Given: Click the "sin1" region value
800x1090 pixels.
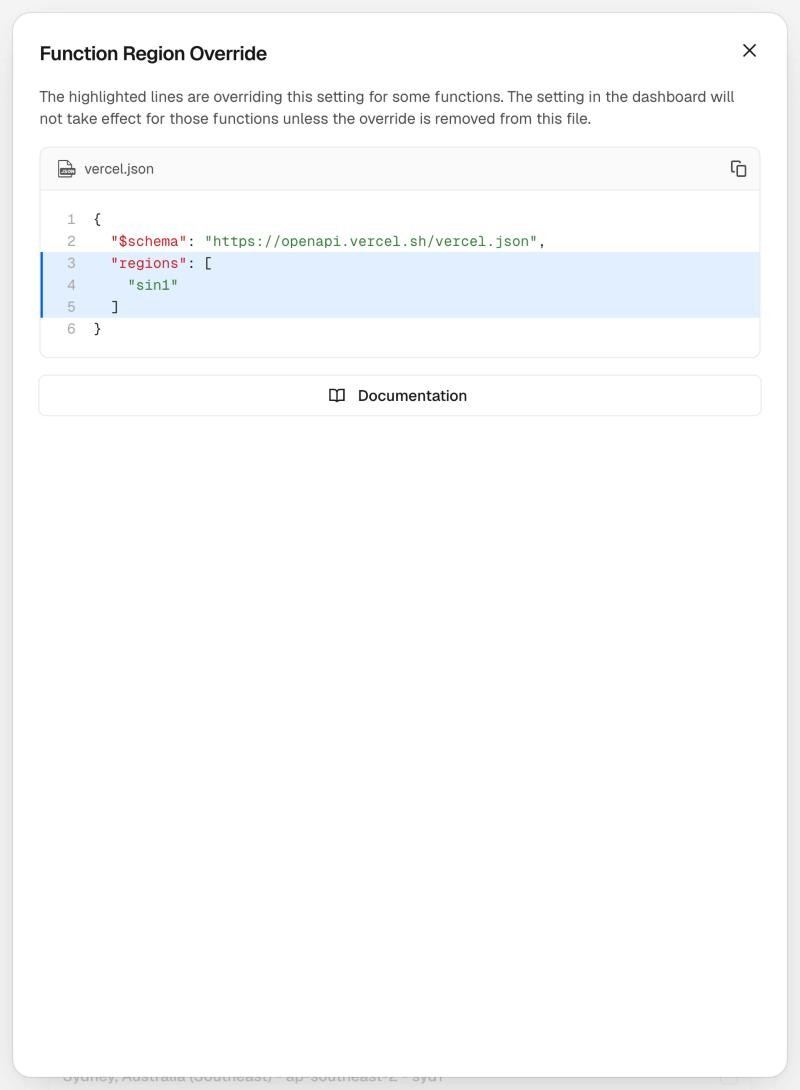Looking at the screenshot, I should (x=153, y=285).
